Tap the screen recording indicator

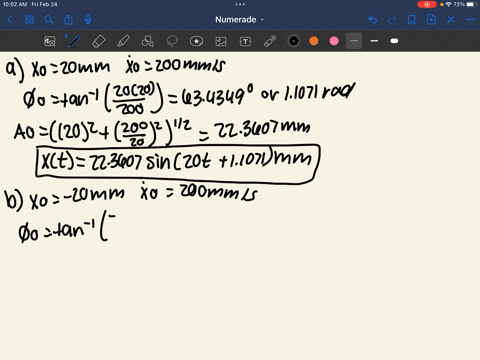coord(427,4)
